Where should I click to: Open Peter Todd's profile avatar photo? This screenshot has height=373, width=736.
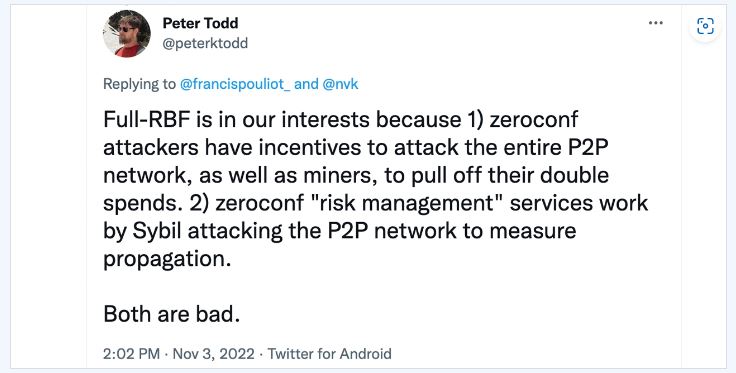coord(127,34)
